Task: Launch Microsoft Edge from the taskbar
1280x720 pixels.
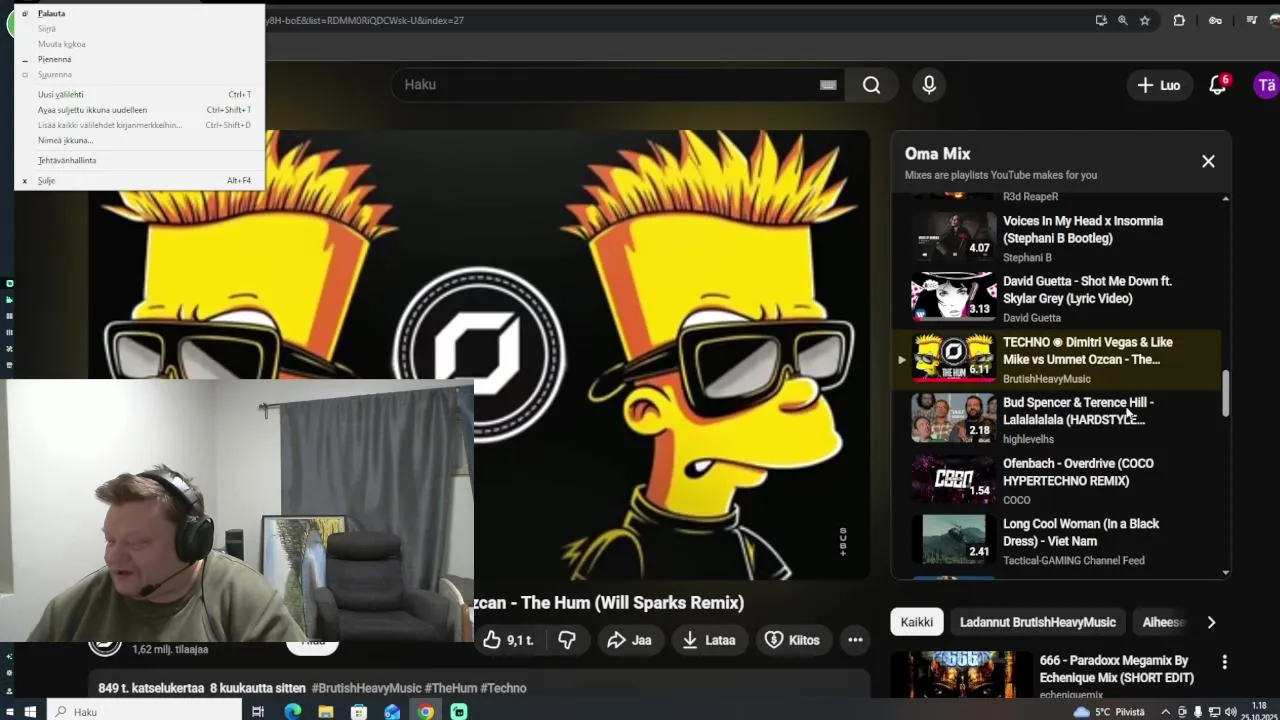Action: [x=292, y=711]
